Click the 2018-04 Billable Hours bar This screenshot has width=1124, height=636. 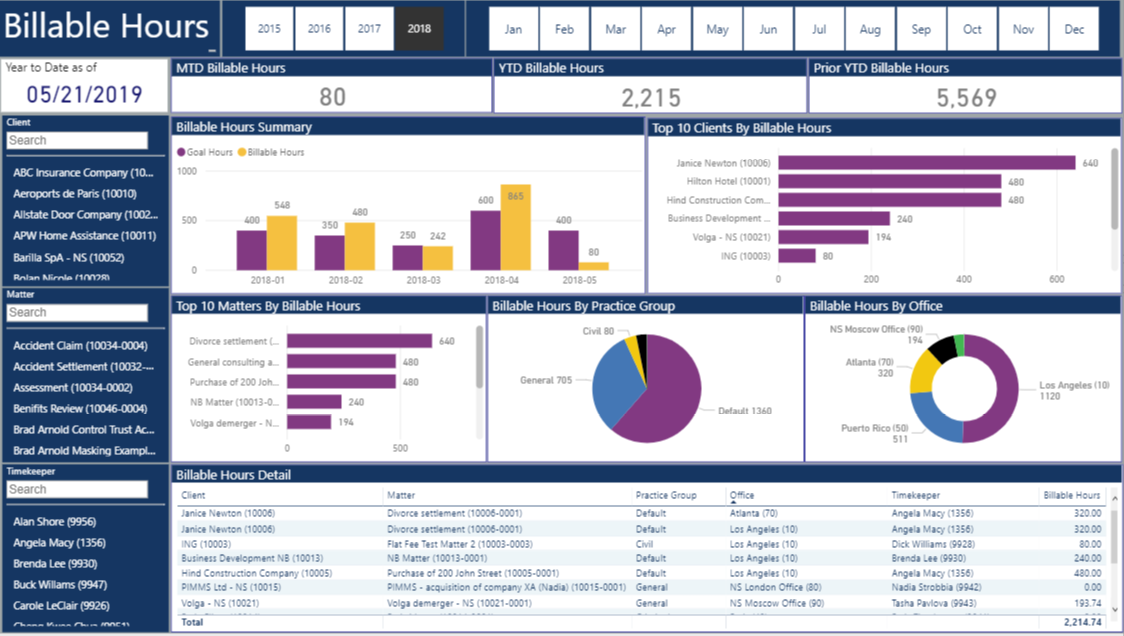(515, 227)
